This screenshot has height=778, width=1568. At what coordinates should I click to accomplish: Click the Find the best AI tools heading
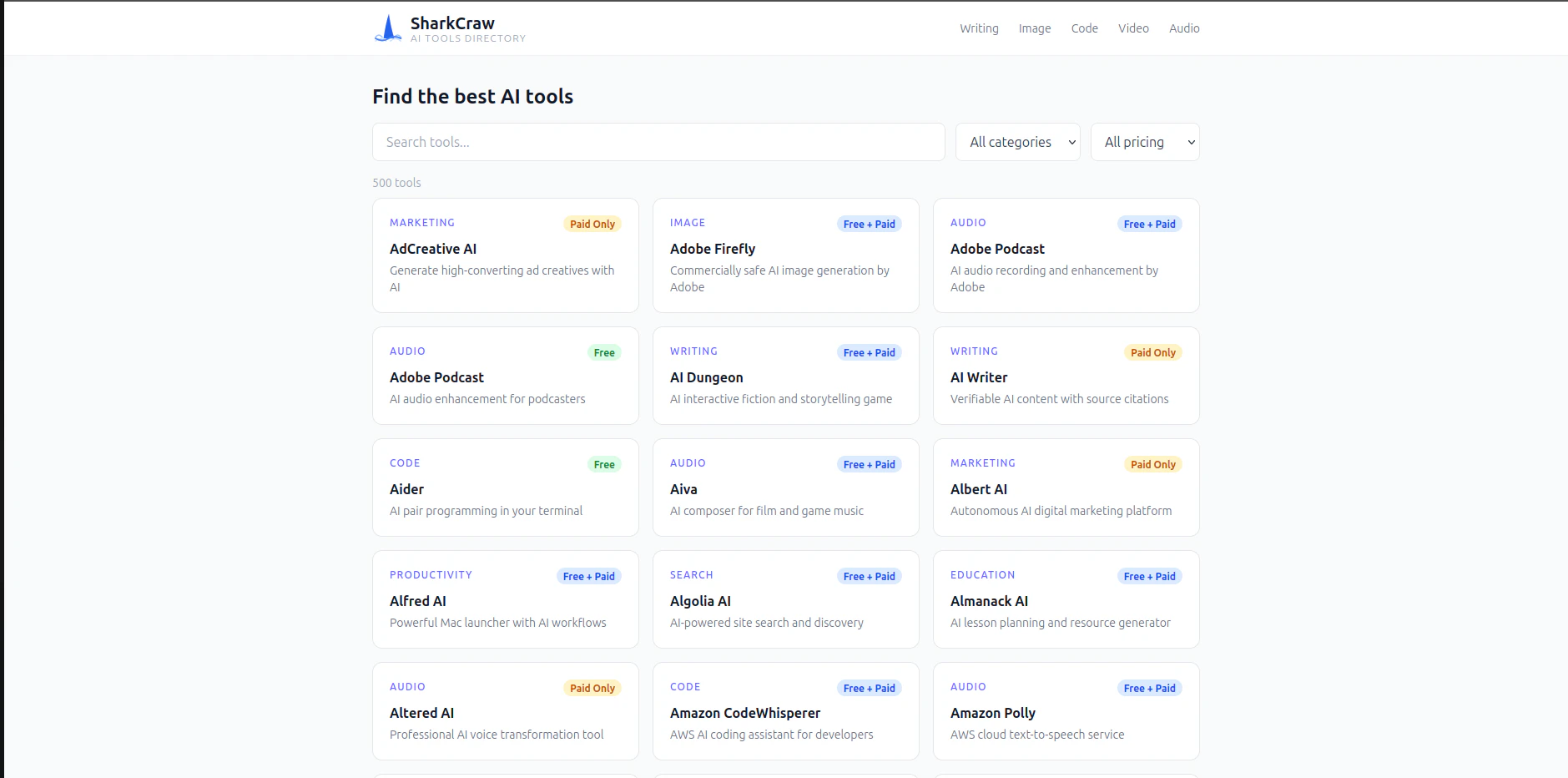472,97
